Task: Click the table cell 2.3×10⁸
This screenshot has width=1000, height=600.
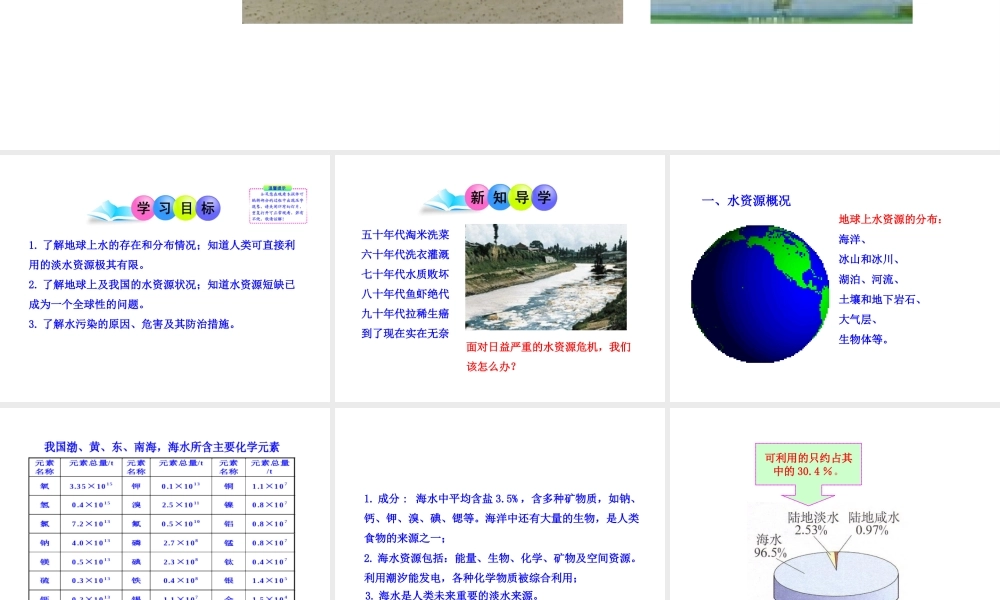Action: pyautogui.click(x=180, y=562)
